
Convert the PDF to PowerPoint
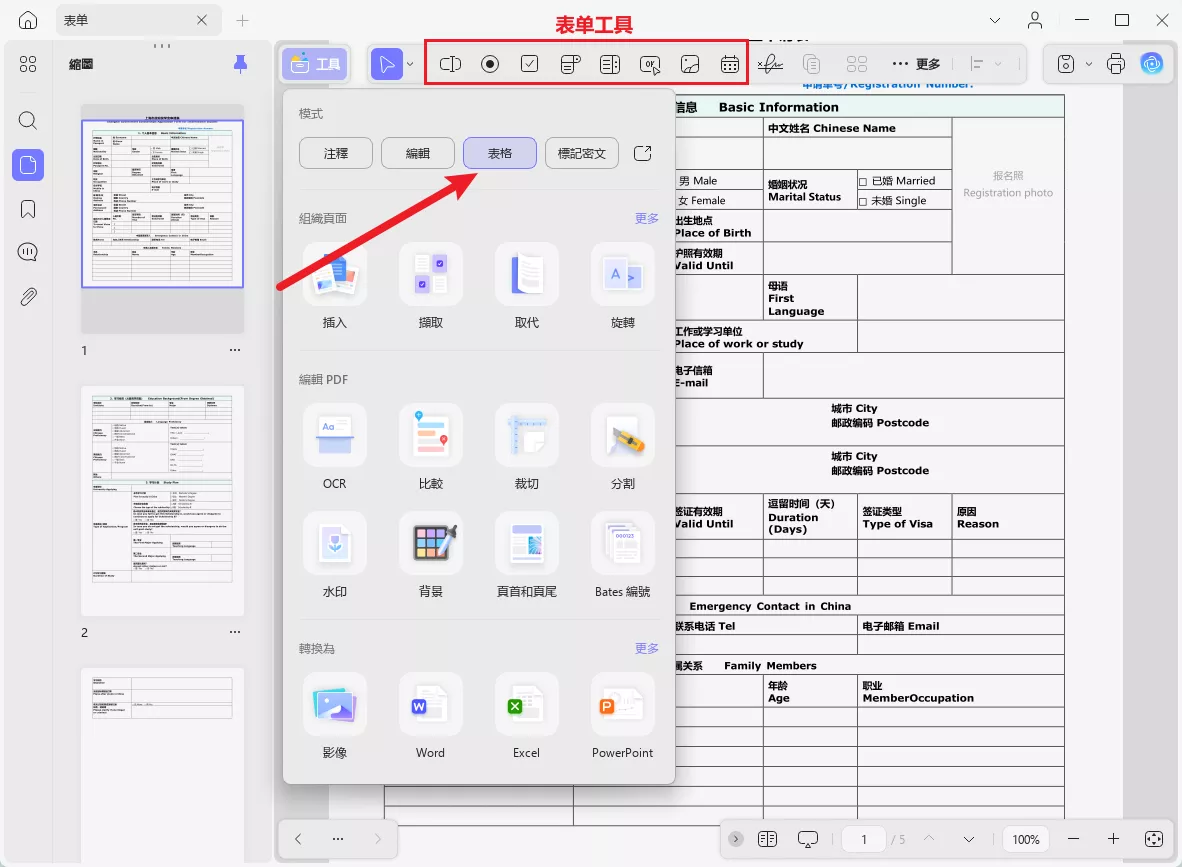pyautogui.click(x=623, y=717)
